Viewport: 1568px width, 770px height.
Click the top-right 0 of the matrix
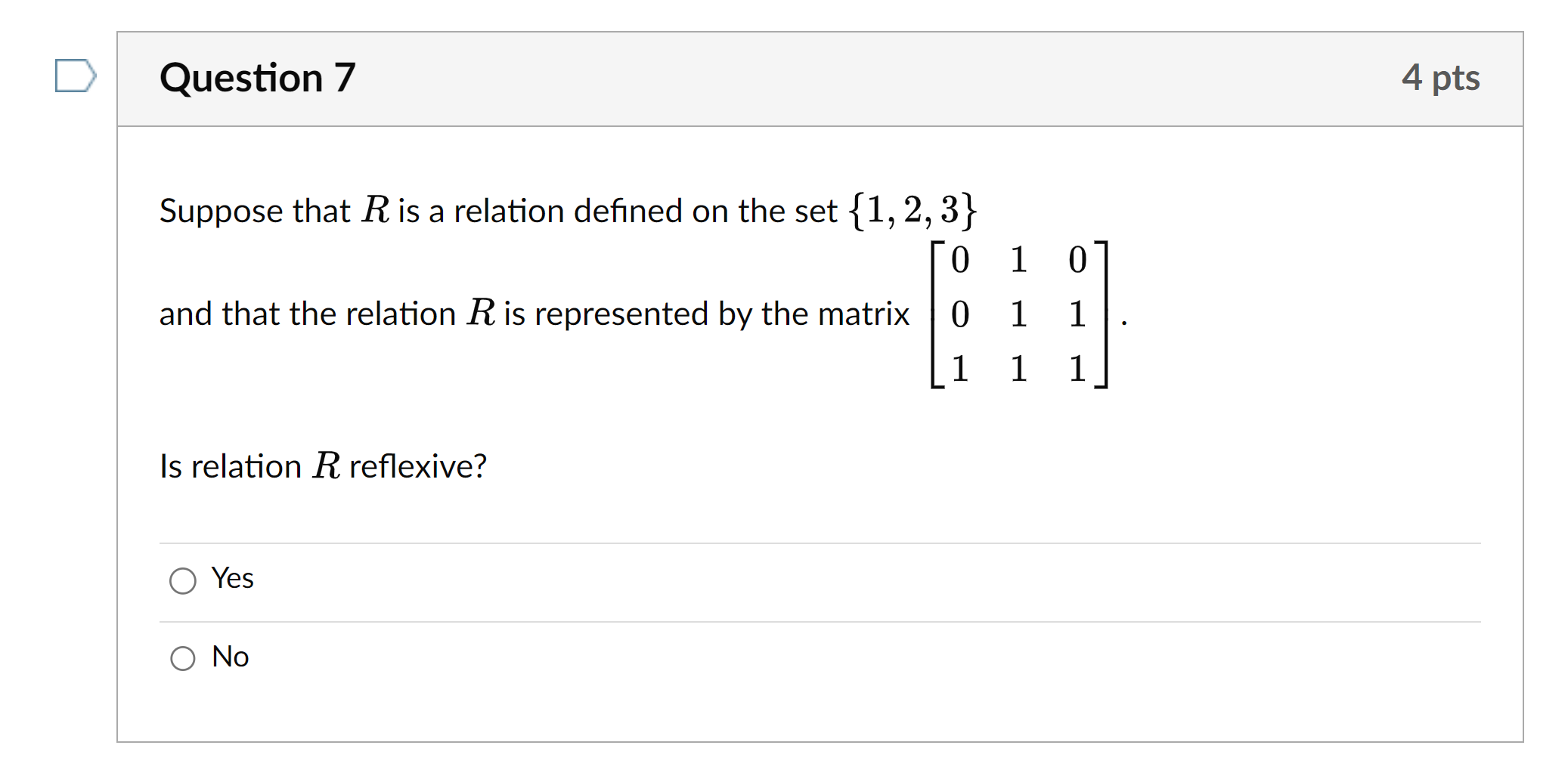tap(1077, 260)
